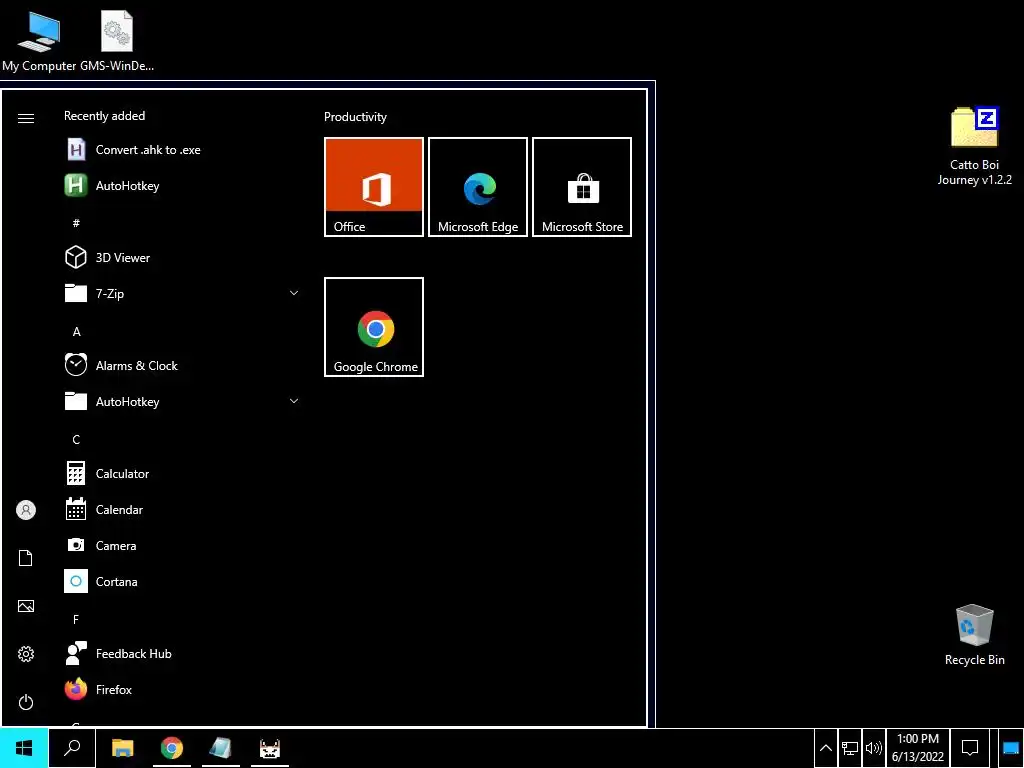This screenshot has height=768, width=1024.
Task: Launch AutoHotkey under Recently added
Action: coord(182,185)
